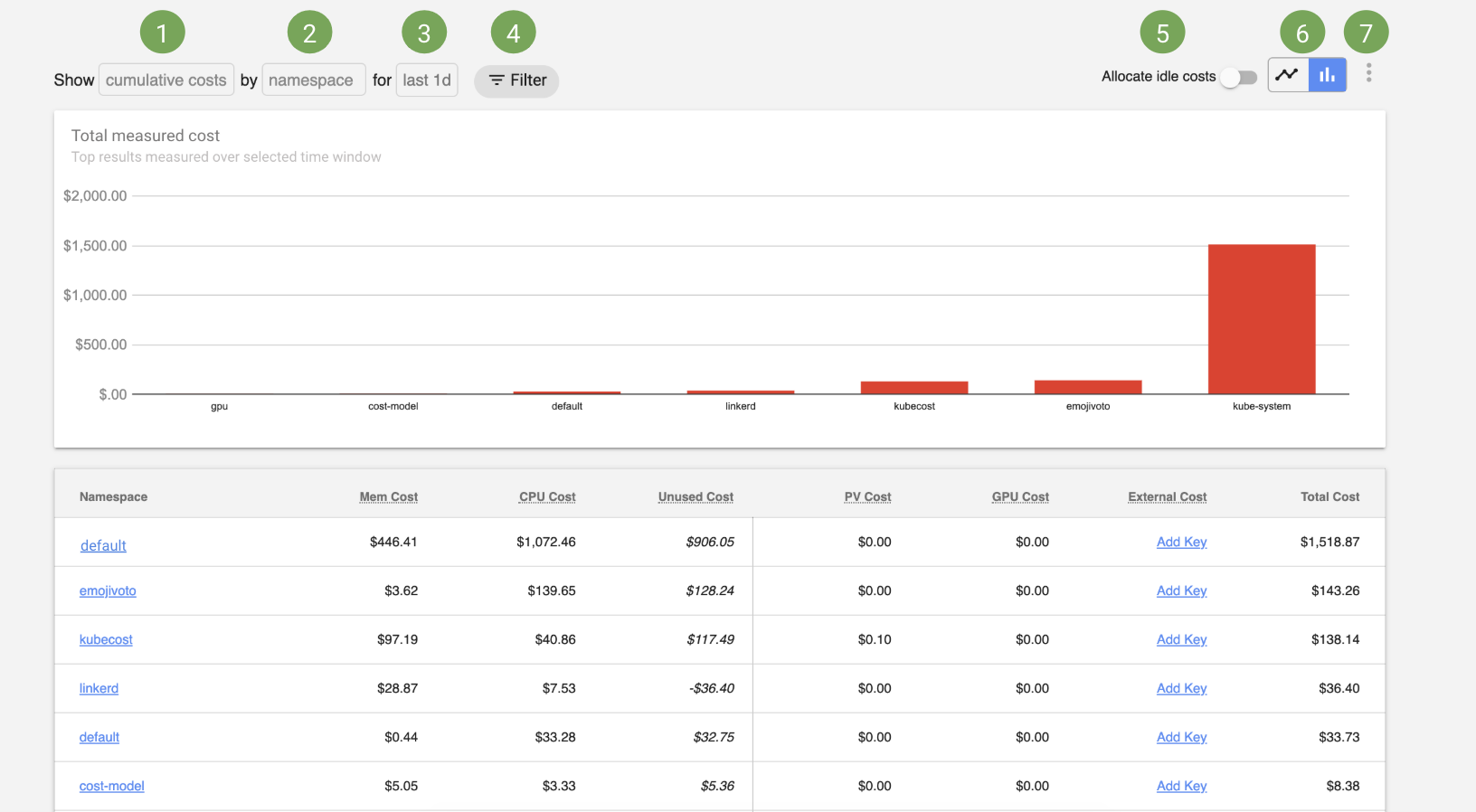Sort by External Cost column header
The image size is (1476, 812).
[1168, 496]
